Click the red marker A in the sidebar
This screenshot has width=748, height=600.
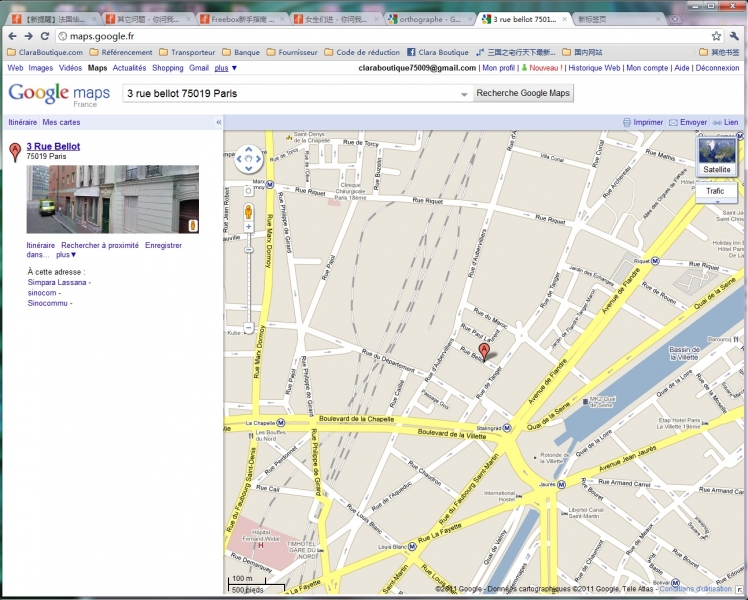[15, 152]
